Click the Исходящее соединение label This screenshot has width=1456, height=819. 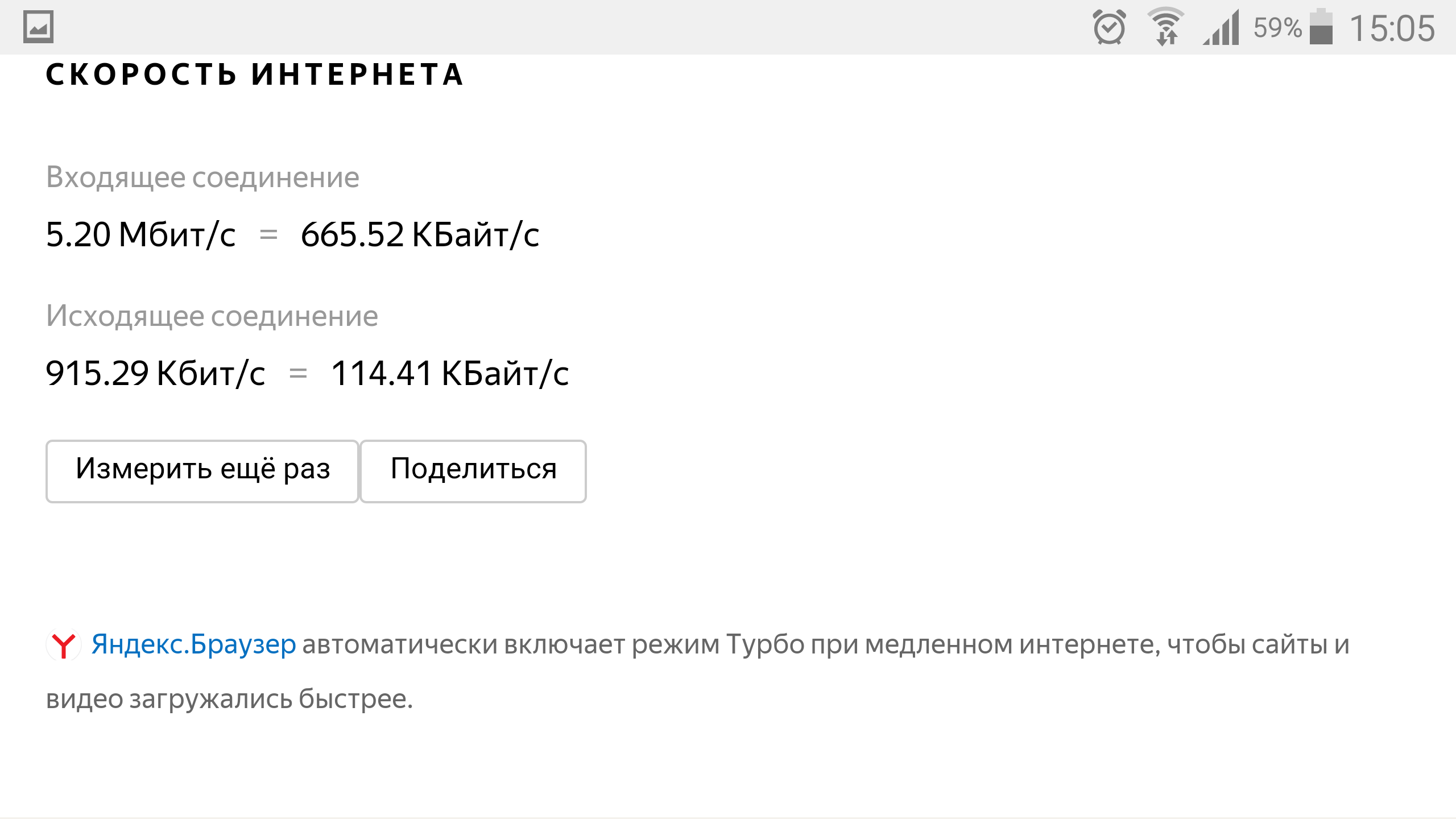tap(212, 316)
